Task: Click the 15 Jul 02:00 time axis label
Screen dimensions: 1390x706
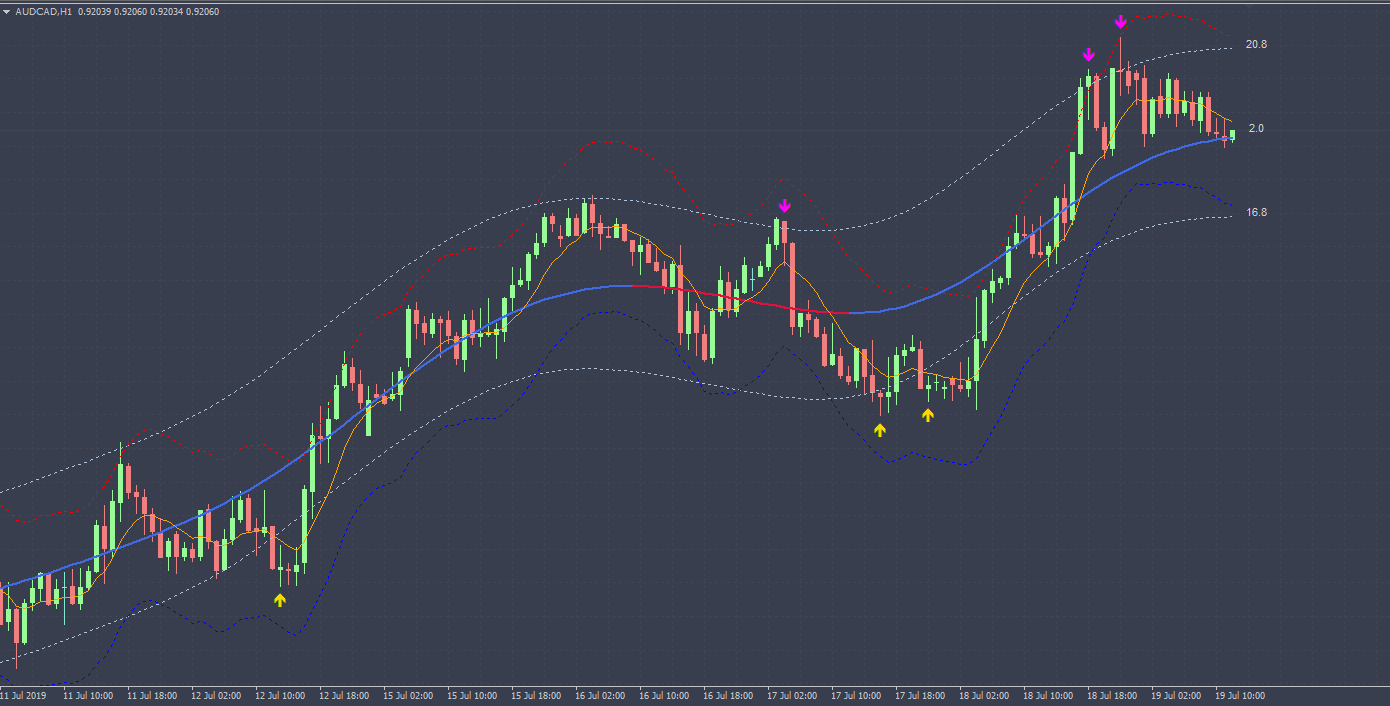Action: tap(408, 695)
